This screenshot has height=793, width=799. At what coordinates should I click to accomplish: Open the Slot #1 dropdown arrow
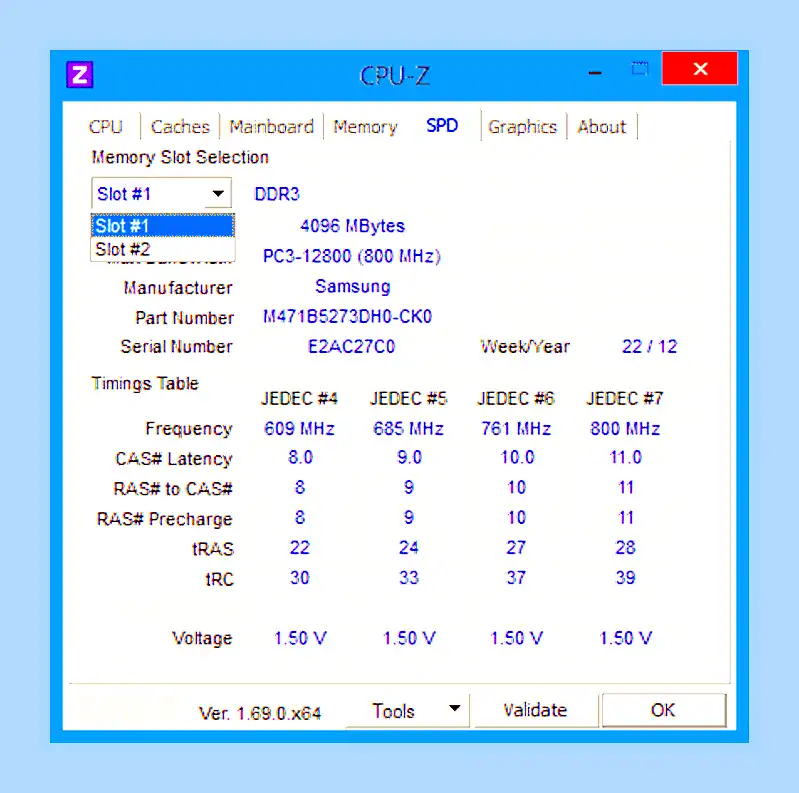click(x=218, y=193)
